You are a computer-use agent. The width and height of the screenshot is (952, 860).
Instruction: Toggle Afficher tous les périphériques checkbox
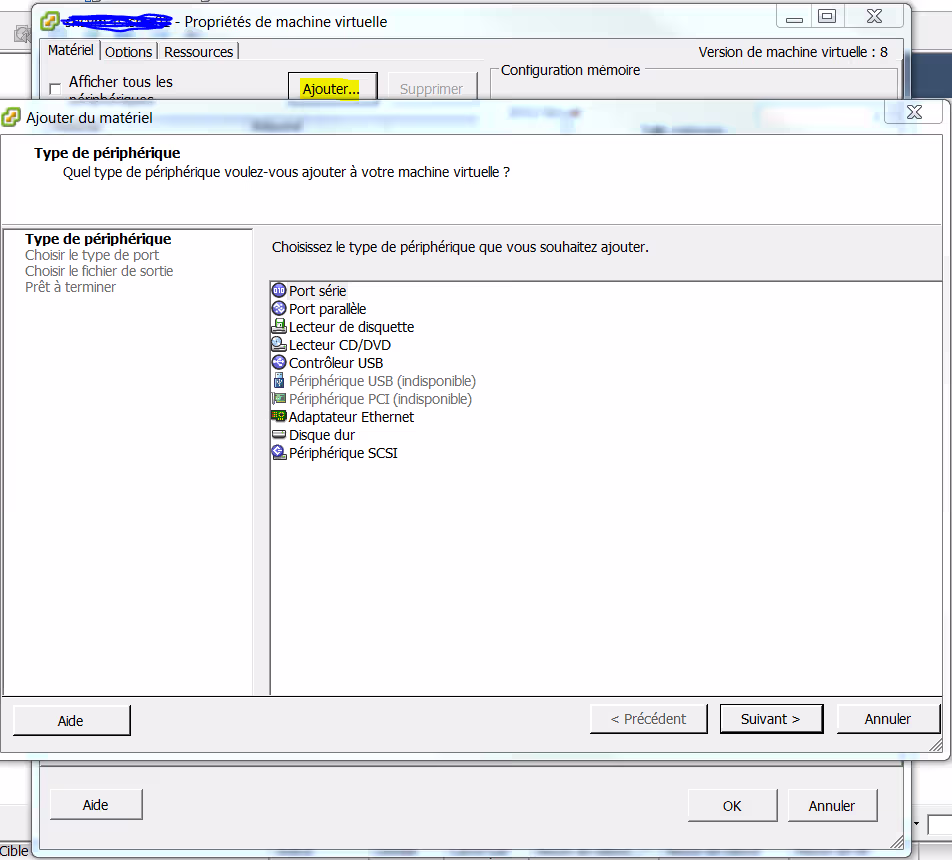(x=55, y=89)
